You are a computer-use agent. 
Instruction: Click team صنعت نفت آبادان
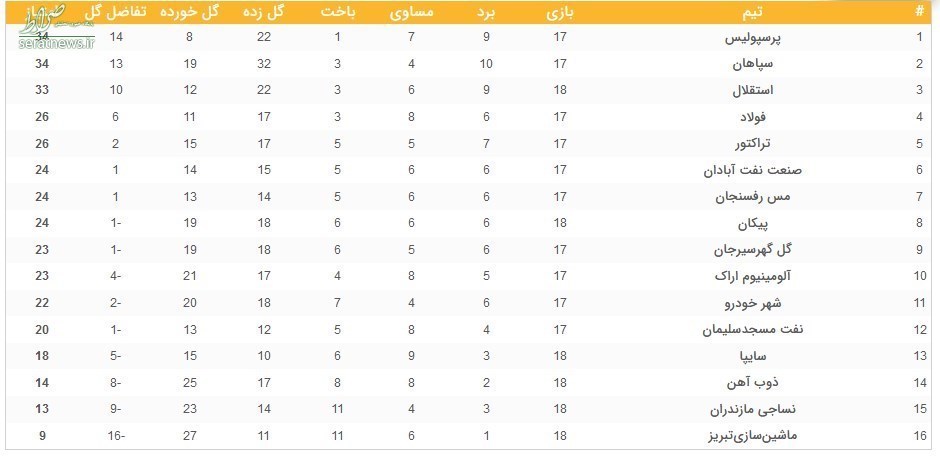(x=761, y=170)
